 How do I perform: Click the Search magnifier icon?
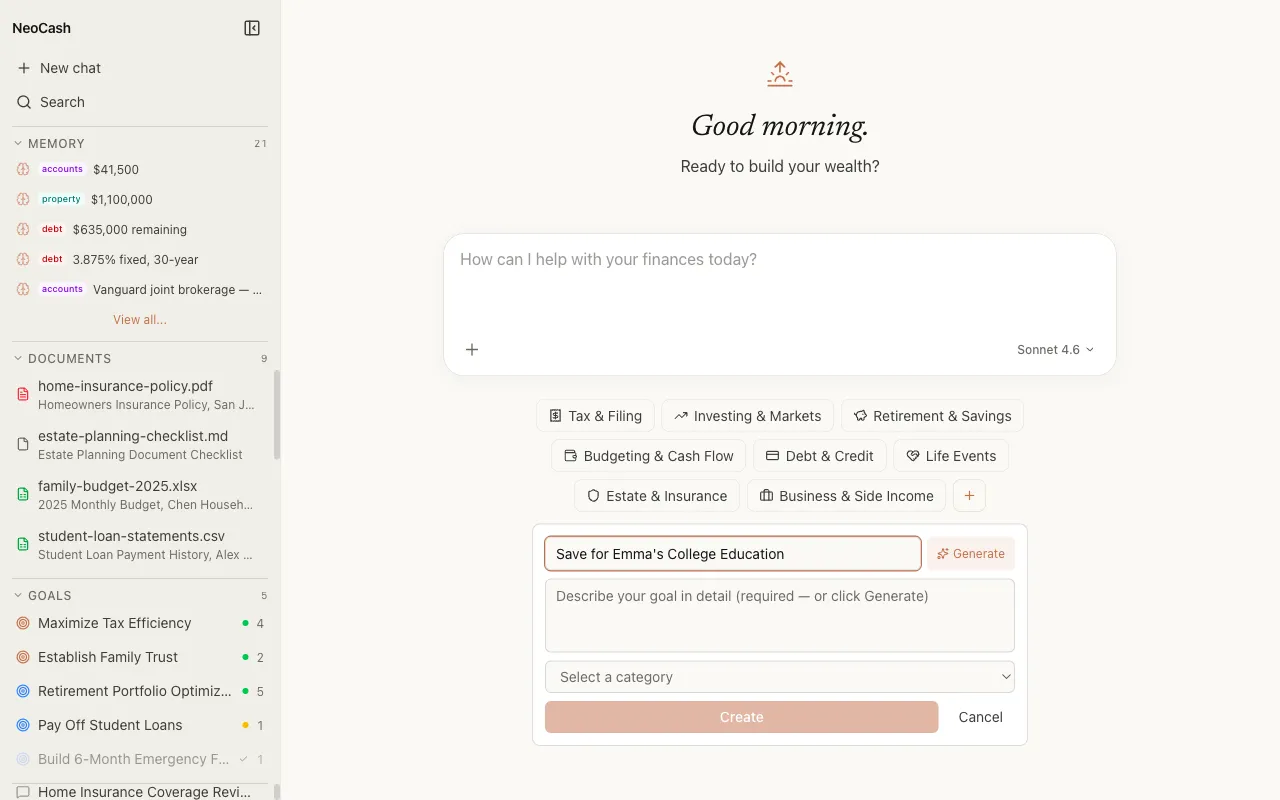[24, 102]
